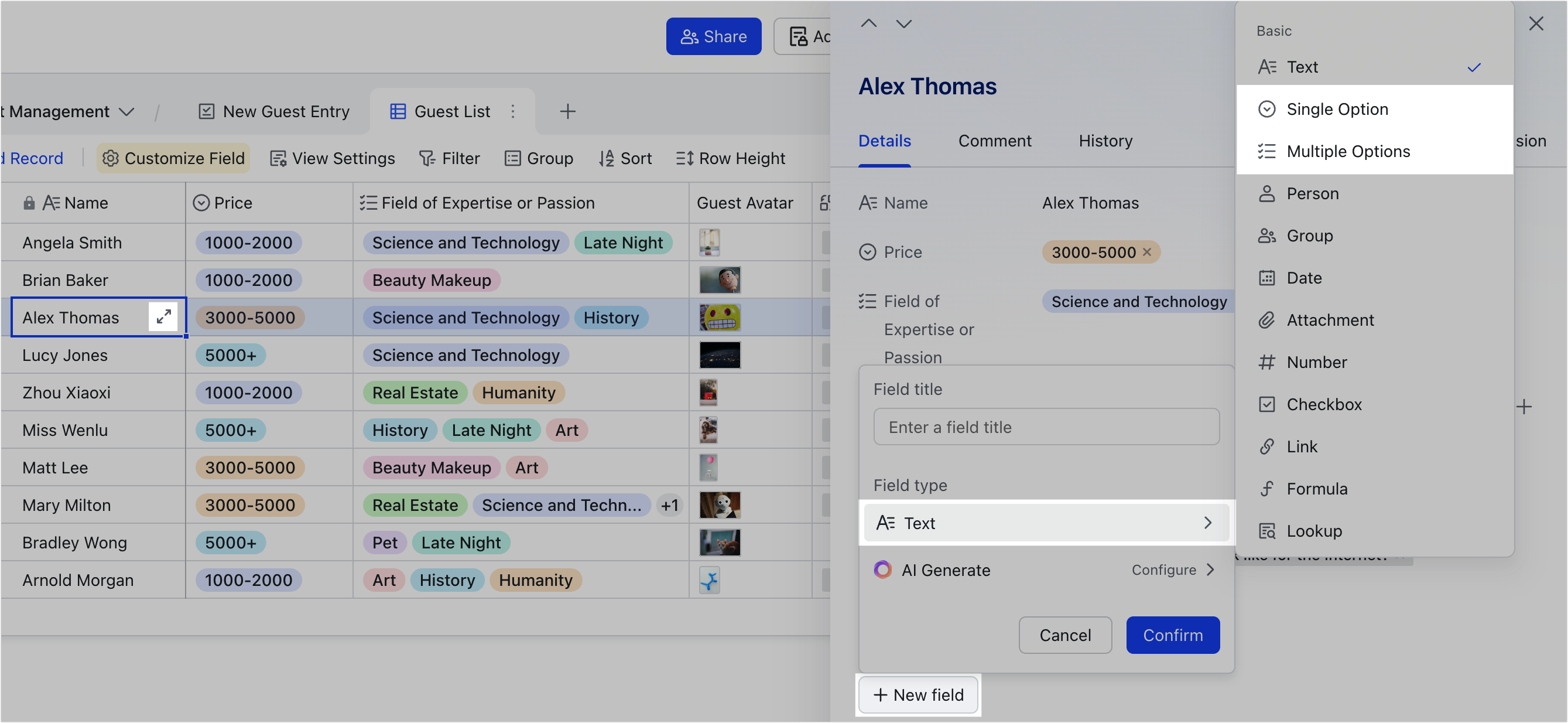This screenshot has width=1568, height=723.
Task: Switch to the Comment tab
Action: [x=994, y=141]
